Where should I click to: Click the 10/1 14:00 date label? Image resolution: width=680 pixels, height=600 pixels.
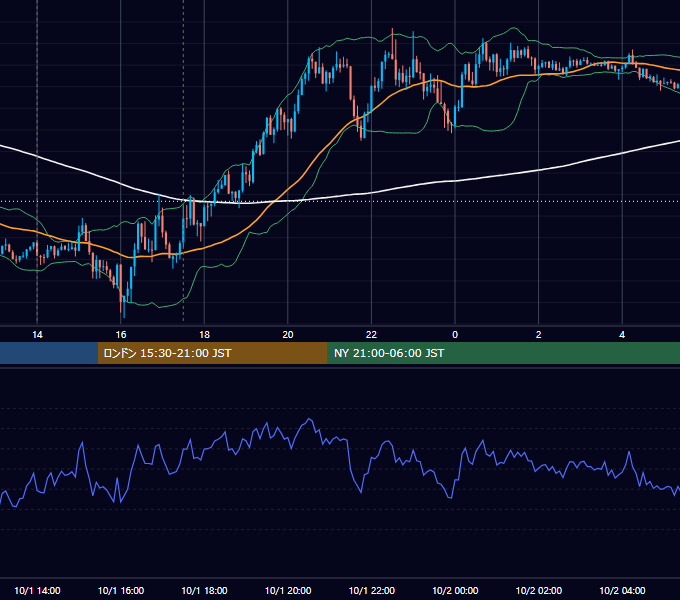37,590
